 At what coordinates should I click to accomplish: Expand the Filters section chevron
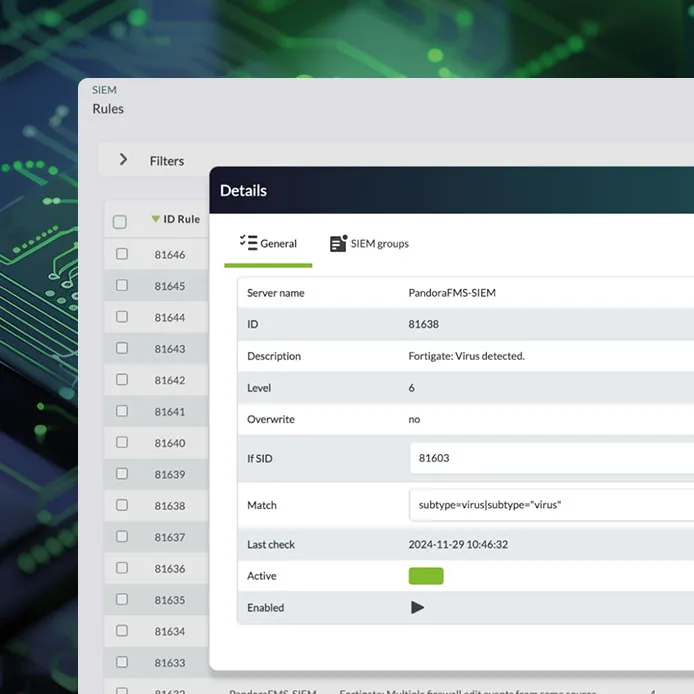click(x=123, y=160)
